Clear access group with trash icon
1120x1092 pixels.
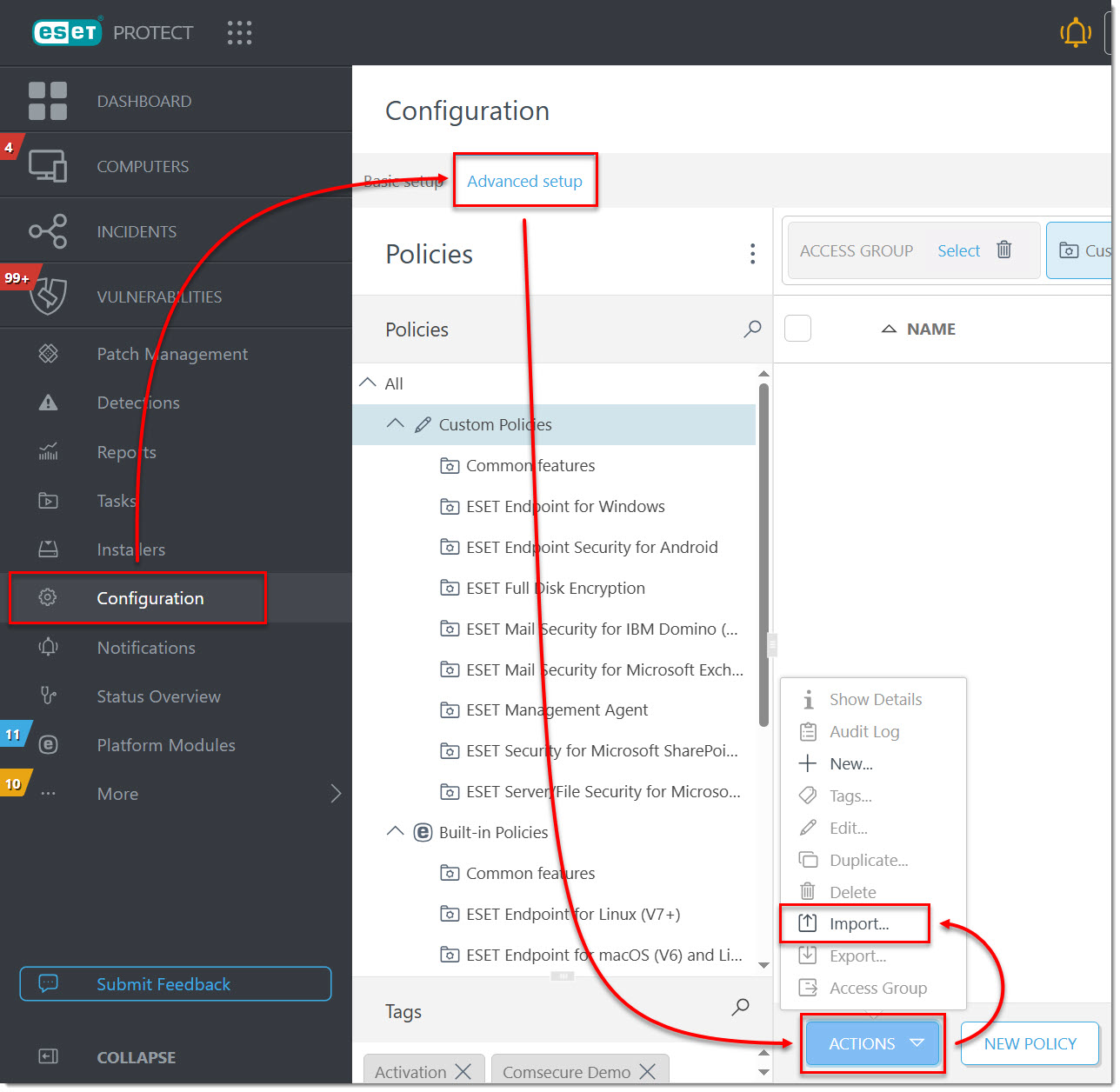[x=1003, y=250]
